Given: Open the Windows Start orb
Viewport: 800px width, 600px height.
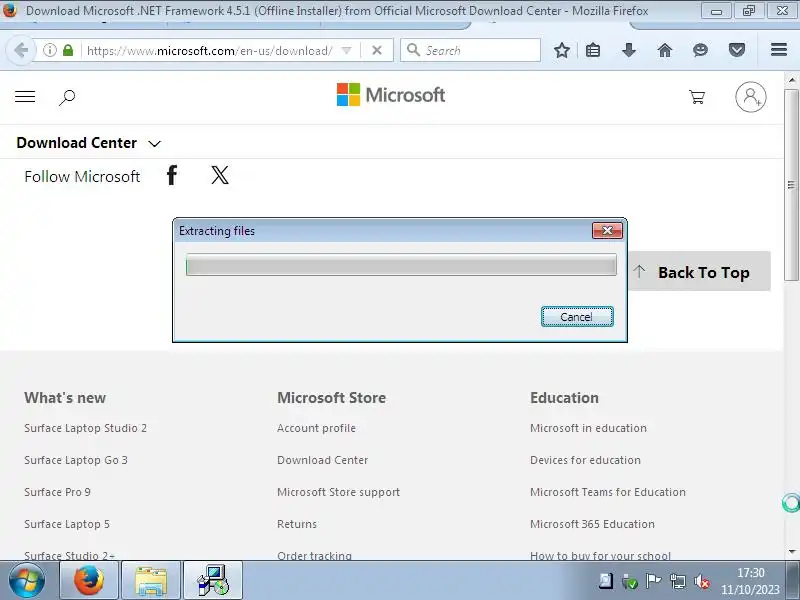Looking at the screenshot, I should click(27, 581).
